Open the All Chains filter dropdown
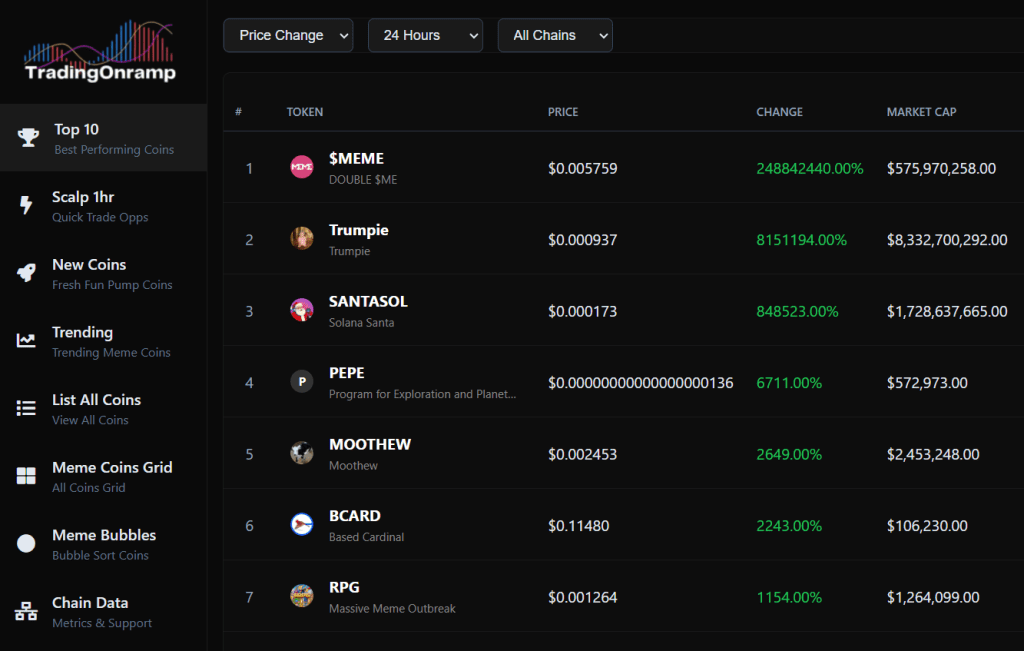This screenshot has height=651, width=1024. pos(555,35)
